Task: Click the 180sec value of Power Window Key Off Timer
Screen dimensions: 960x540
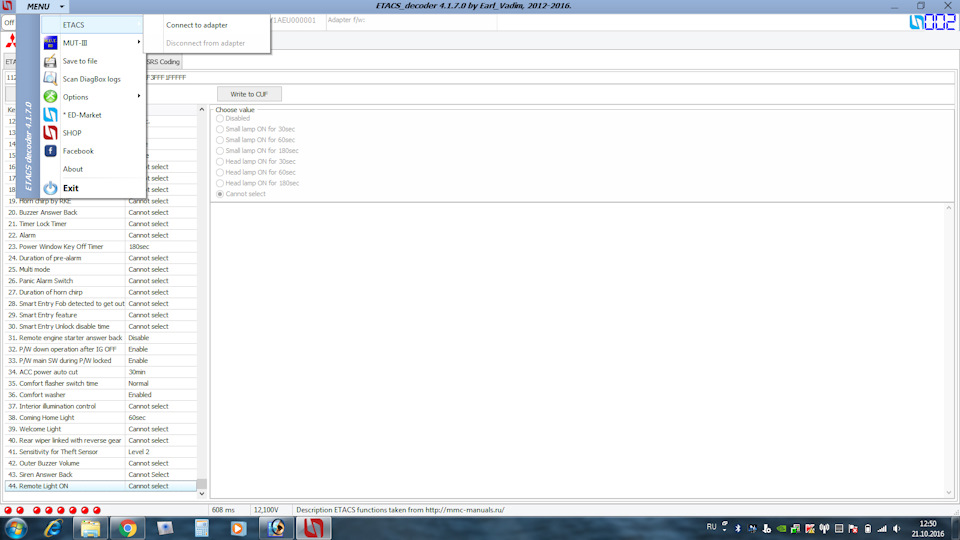Action: click(139, 247)
